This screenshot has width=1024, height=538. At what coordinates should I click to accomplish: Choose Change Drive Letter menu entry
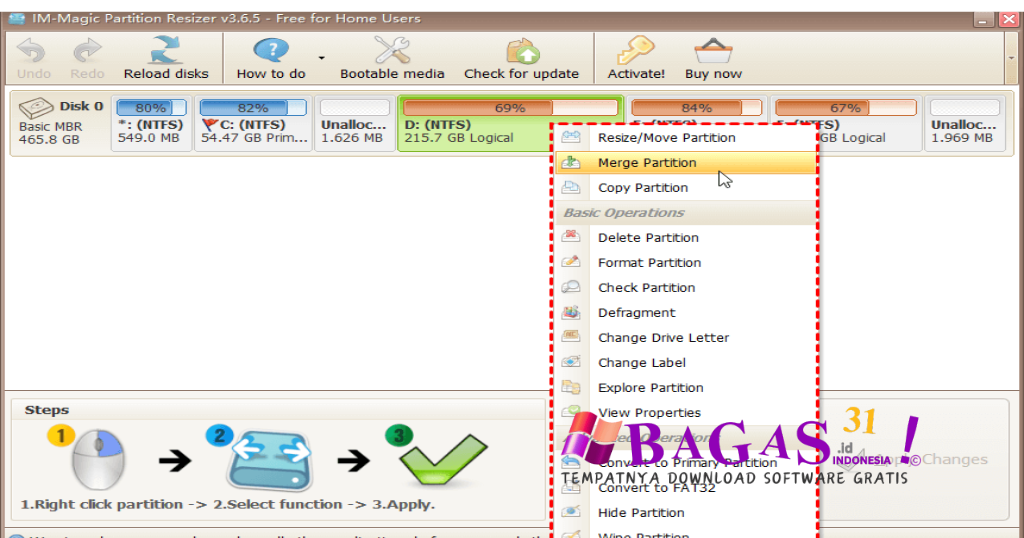[x=686, y=338]
